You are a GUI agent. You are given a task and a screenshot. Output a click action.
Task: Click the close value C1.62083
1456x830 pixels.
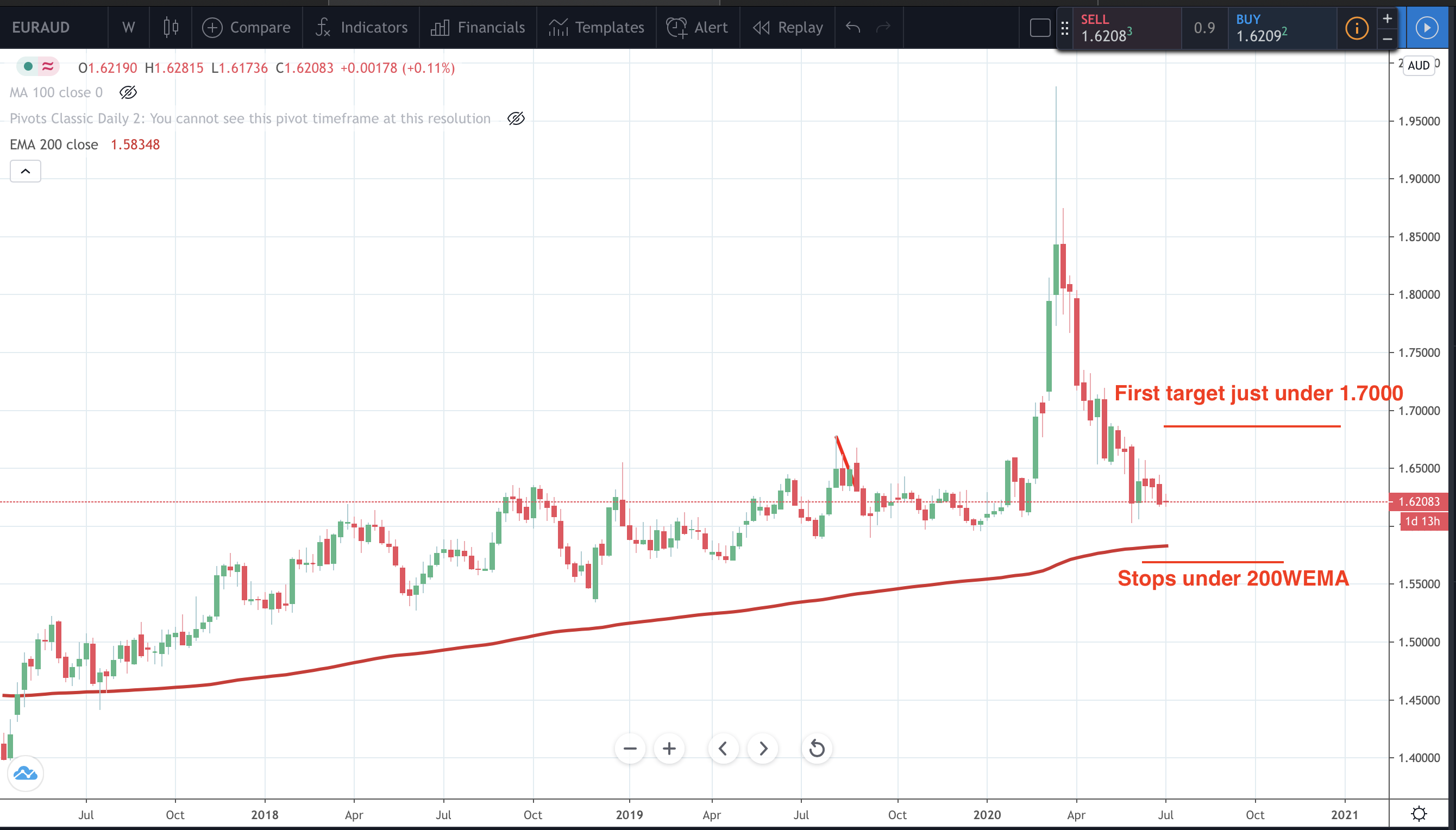click(304, 68)
